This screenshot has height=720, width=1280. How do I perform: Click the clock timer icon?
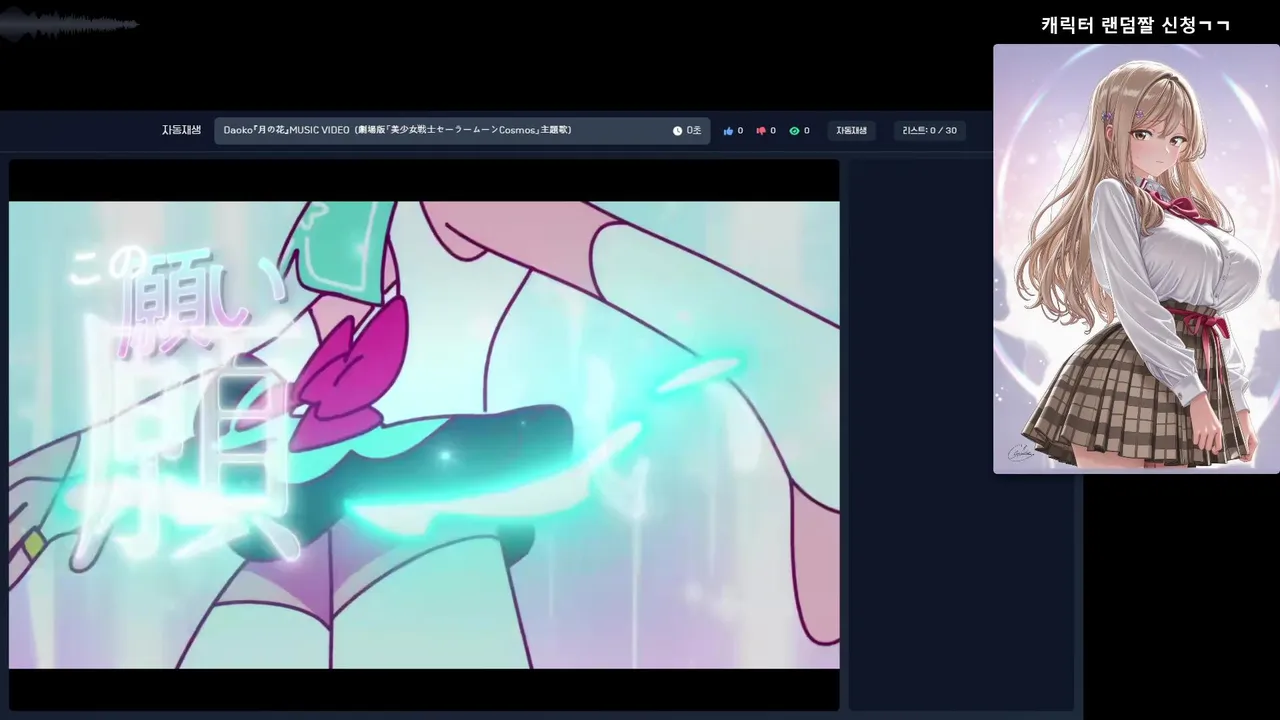(677, 131)
